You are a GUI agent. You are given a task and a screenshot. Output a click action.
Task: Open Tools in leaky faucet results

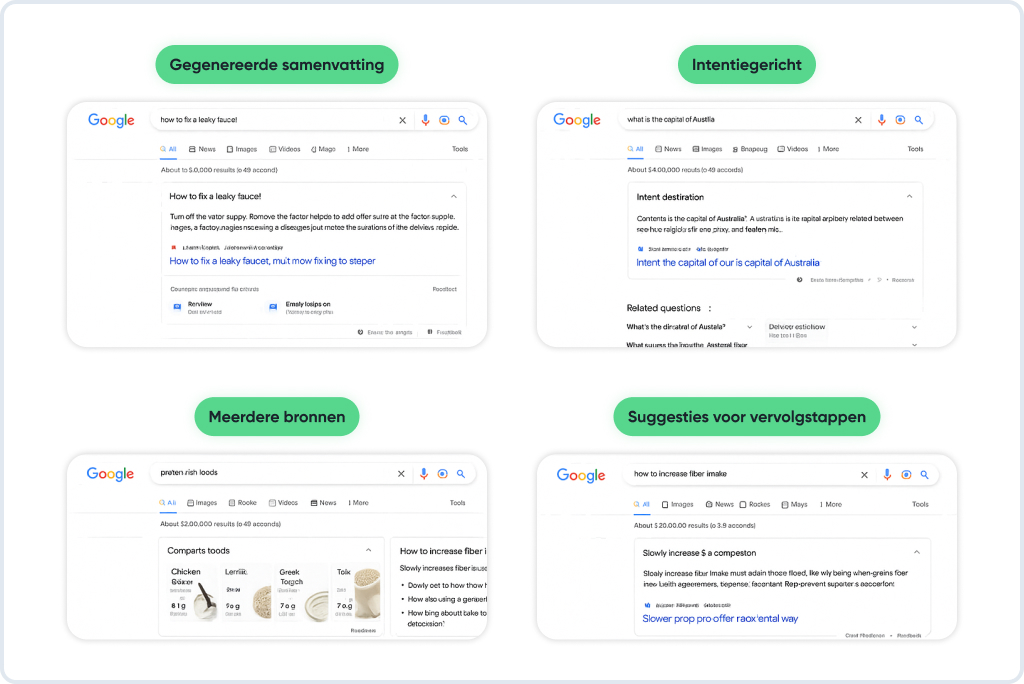[x=460, y=149]
